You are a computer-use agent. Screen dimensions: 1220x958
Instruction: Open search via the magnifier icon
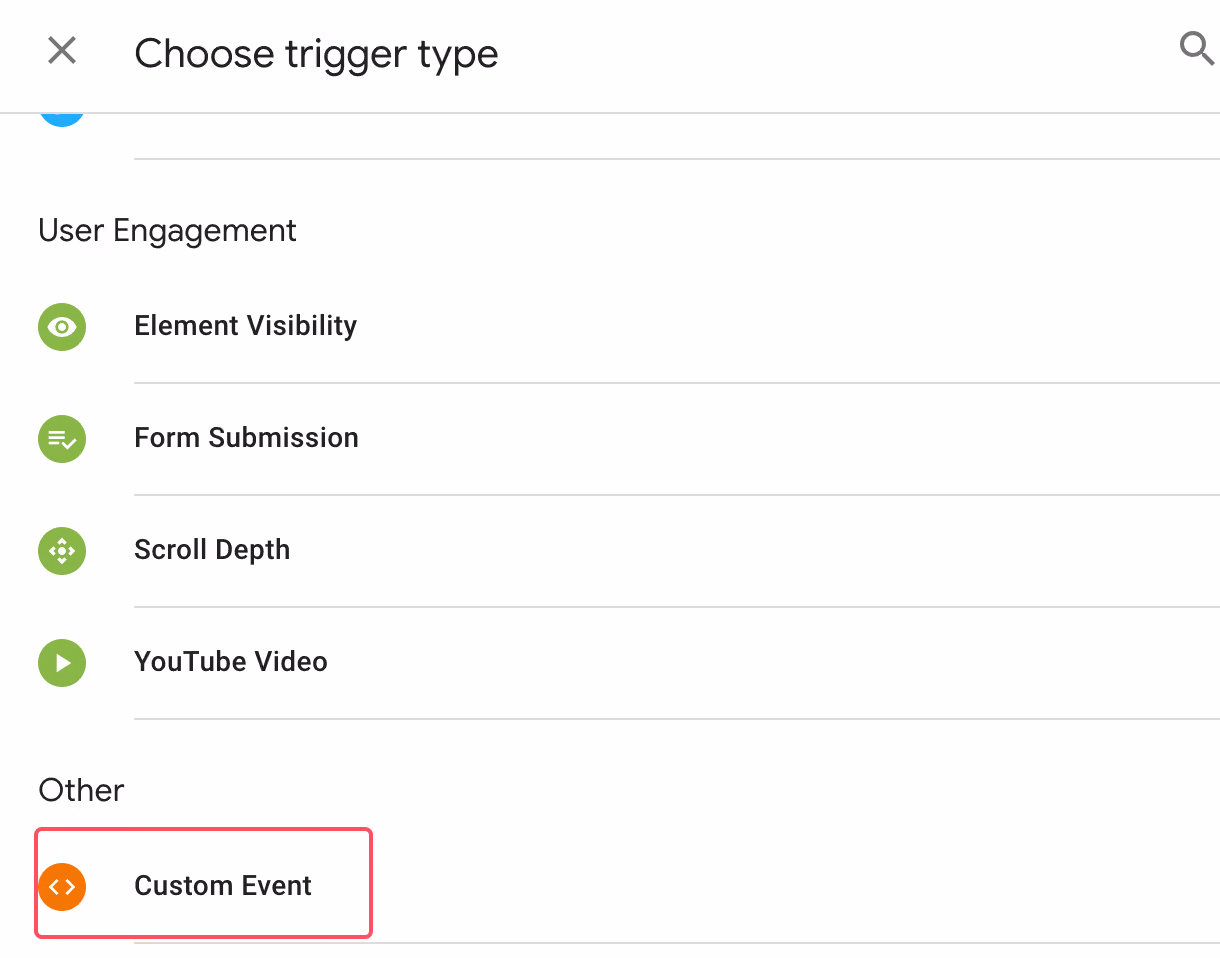[x=1197, y=48]
